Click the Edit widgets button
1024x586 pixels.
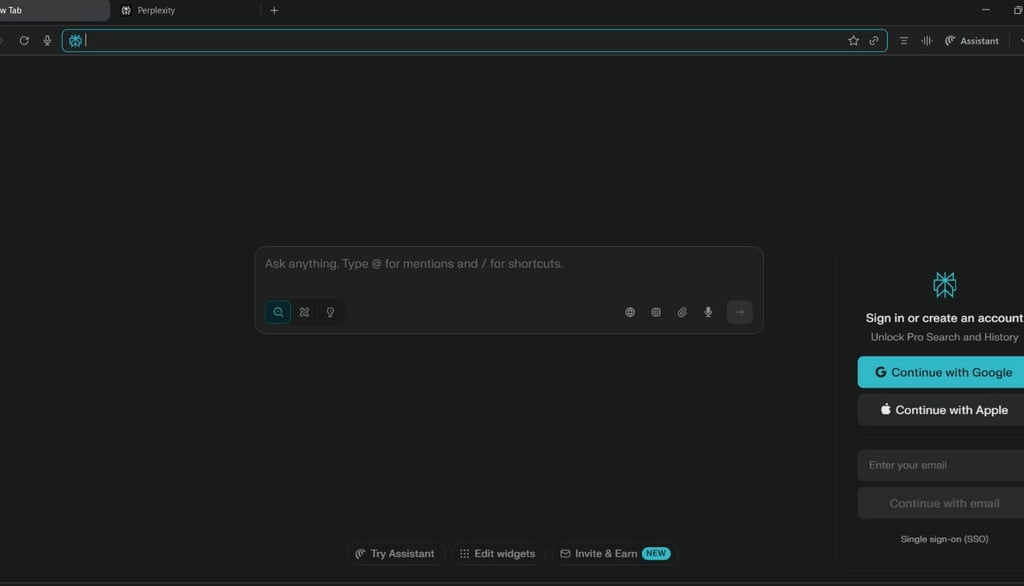point(498,553)
